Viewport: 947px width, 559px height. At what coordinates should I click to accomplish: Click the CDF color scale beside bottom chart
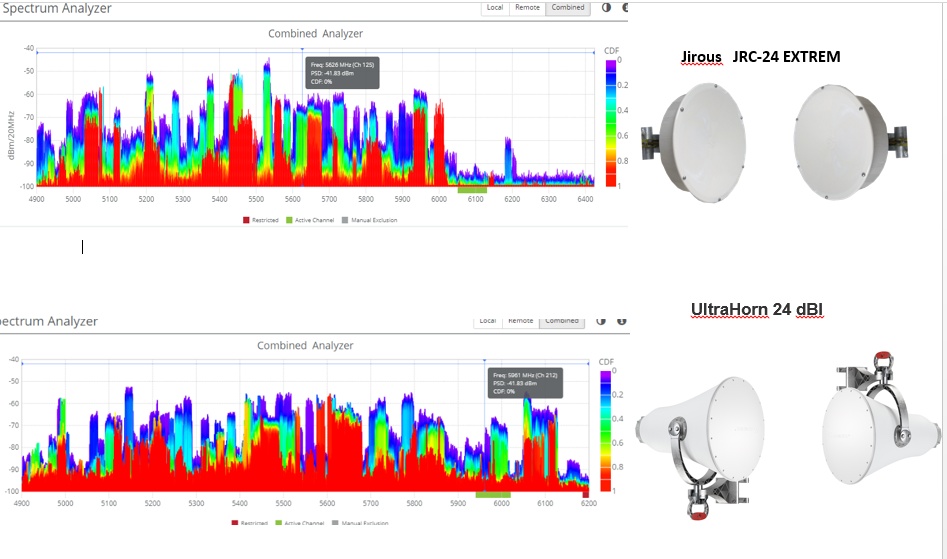[x=605, y=431]
